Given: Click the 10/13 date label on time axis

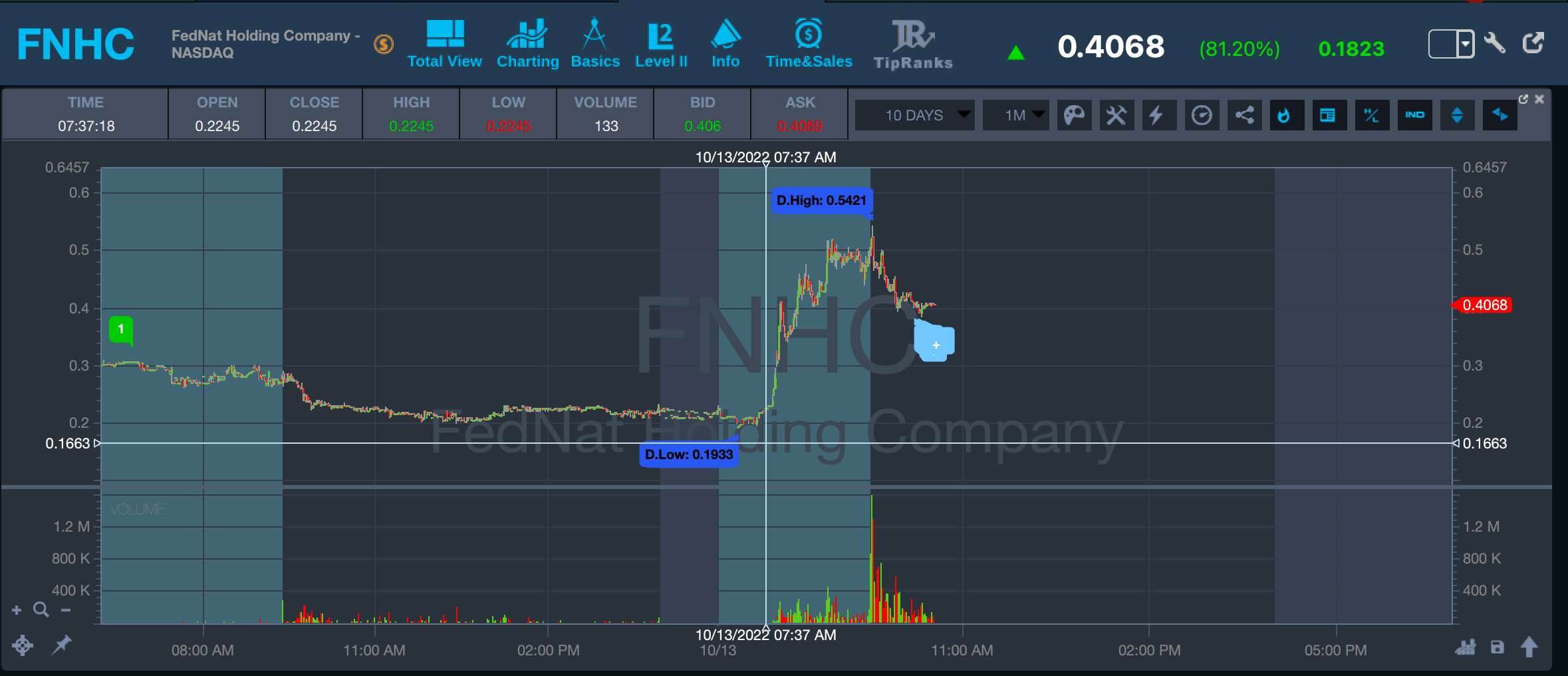Looking at the screenshot, I should tap(718, 651).
